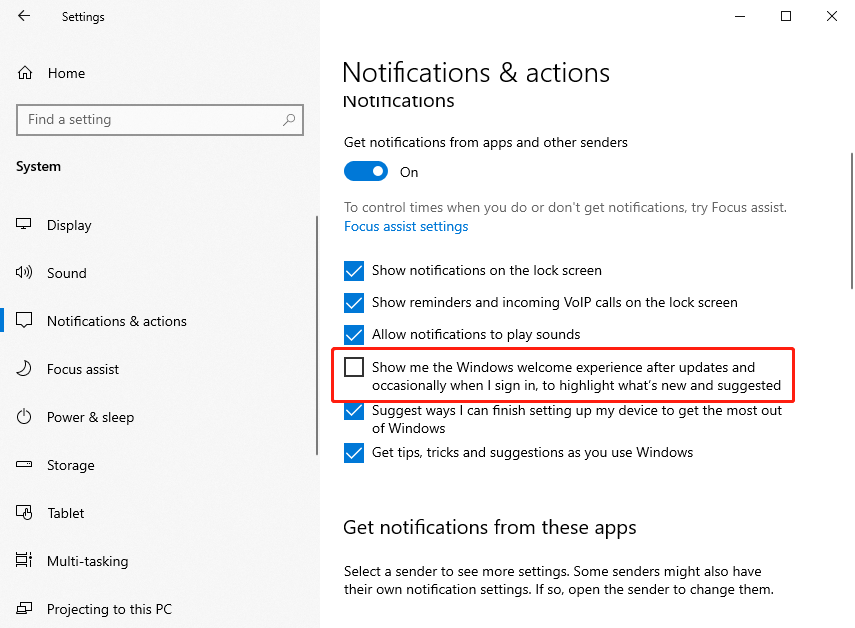Click the Projecting to this PC icon

[23, 609]
